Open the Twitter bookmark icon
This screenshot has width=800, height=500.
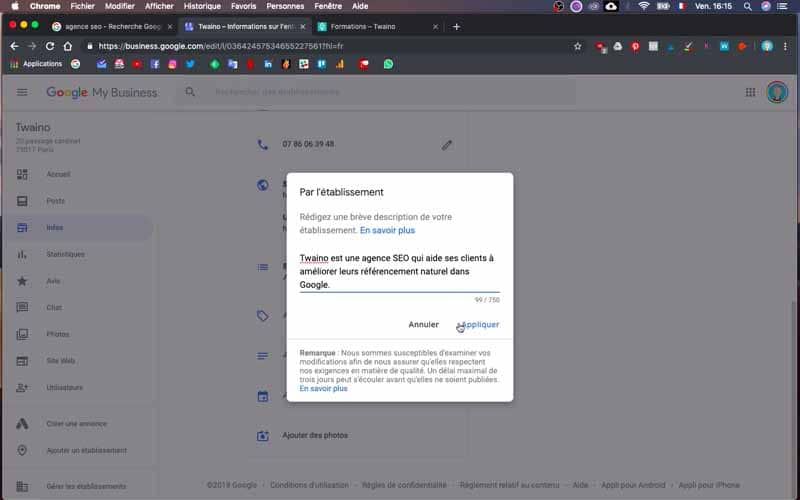(x=190, y=64)
